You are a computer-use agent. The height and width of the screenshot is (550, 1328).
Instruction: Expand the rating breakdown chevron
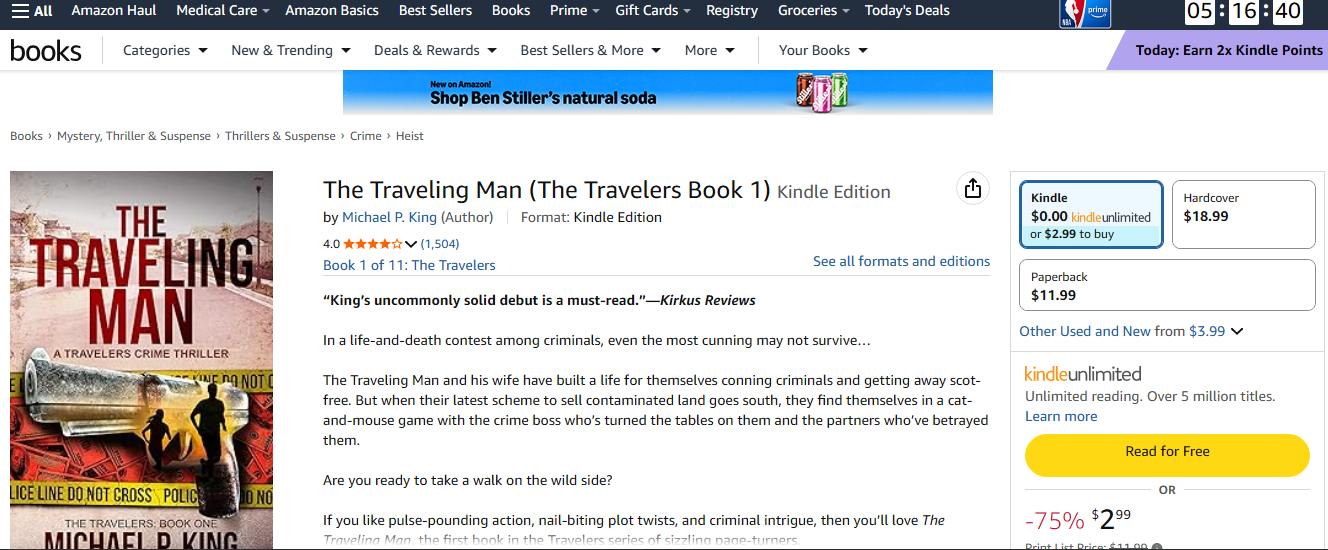click(x=411, y=244)
